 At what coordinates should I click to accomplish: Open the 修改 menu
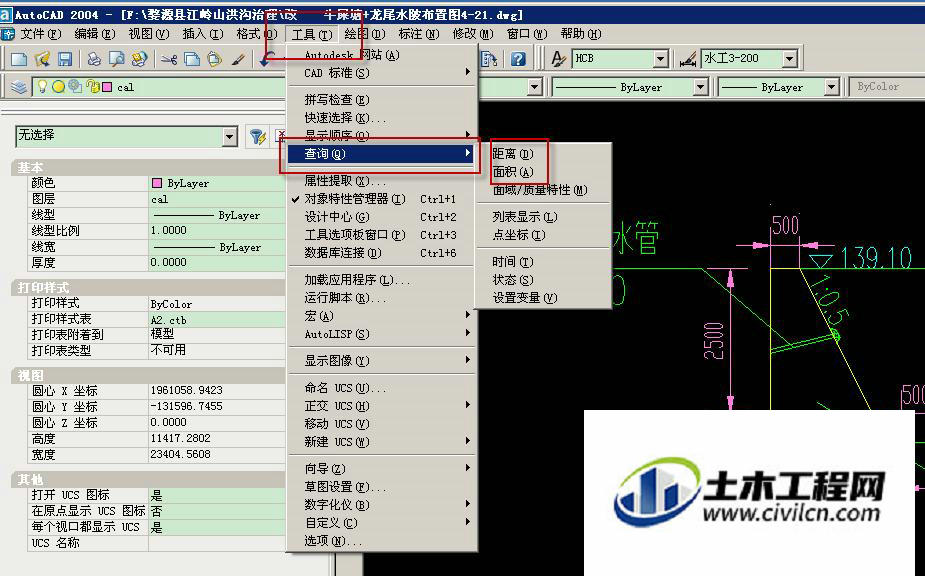pyautogui.click(x=472, y=34)
